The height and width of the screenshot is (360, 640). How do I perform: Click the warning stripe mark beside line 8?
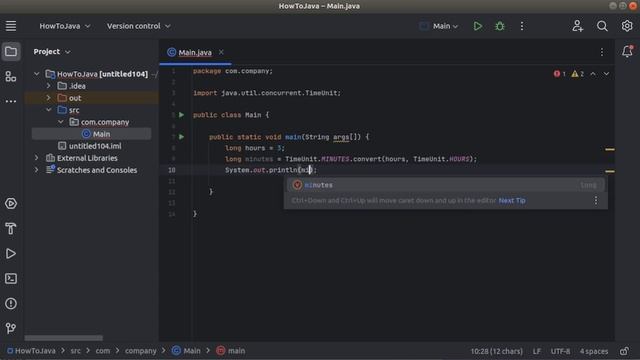pos(610,149)
